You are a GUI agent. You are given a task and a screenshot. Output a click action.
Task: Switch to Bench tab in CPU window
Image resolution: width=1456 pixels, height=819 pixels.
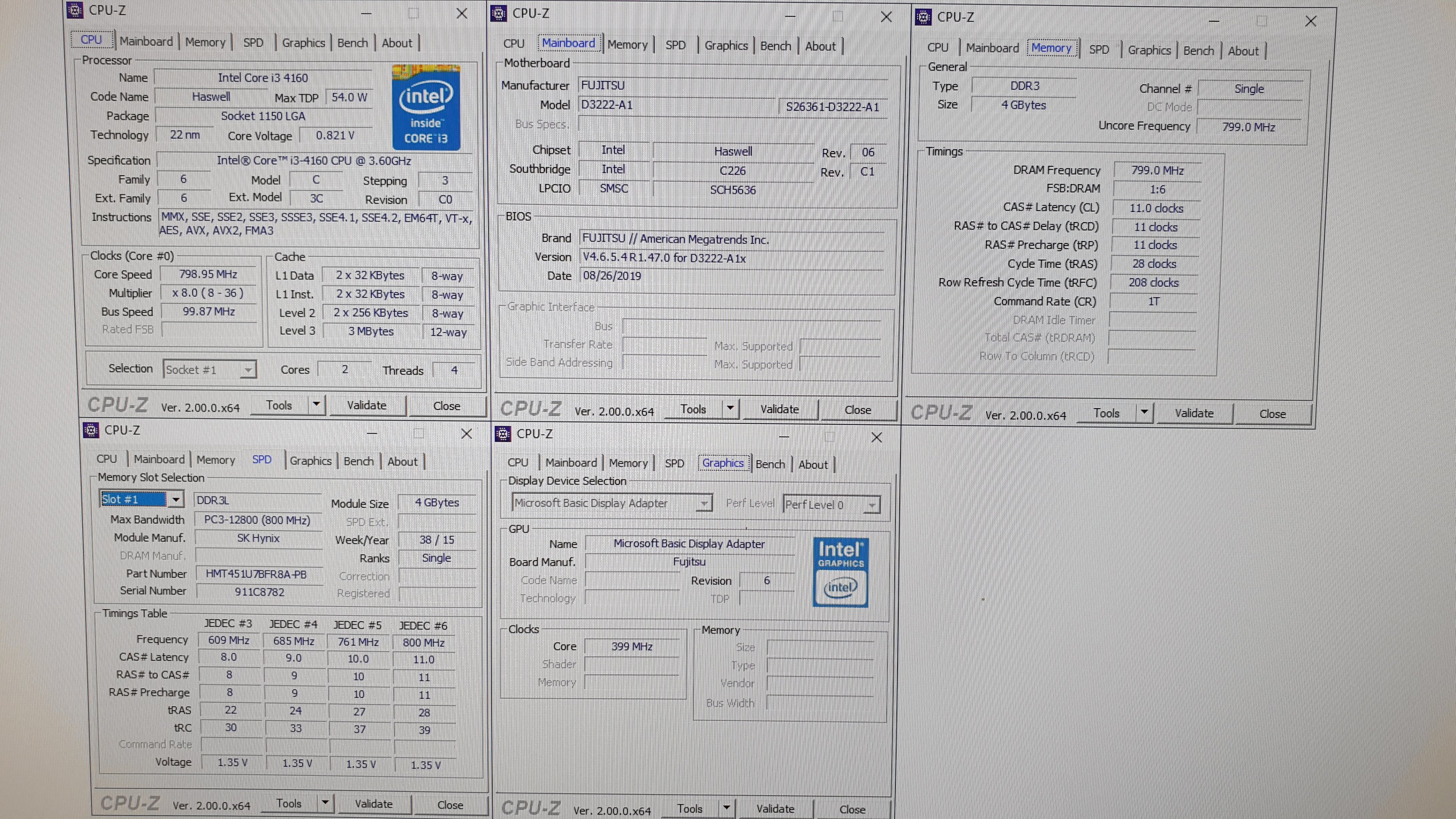click(352, 43)
